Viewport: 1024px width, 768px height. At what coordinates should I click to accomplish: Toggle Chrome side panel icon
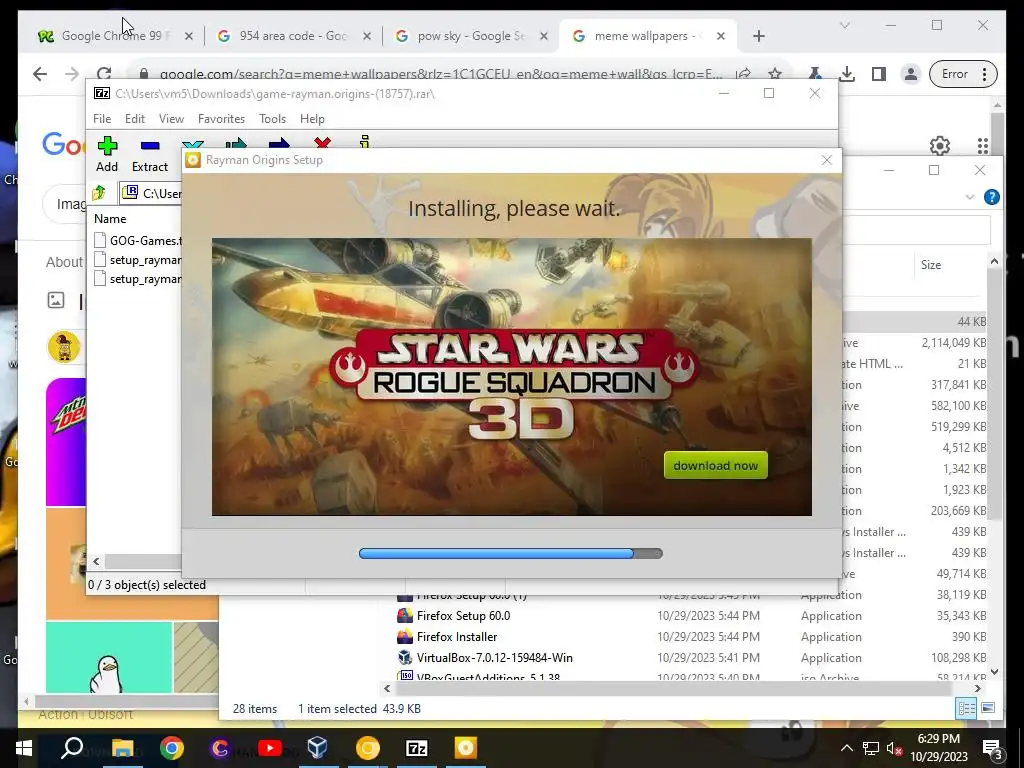(x=879, y=74)
